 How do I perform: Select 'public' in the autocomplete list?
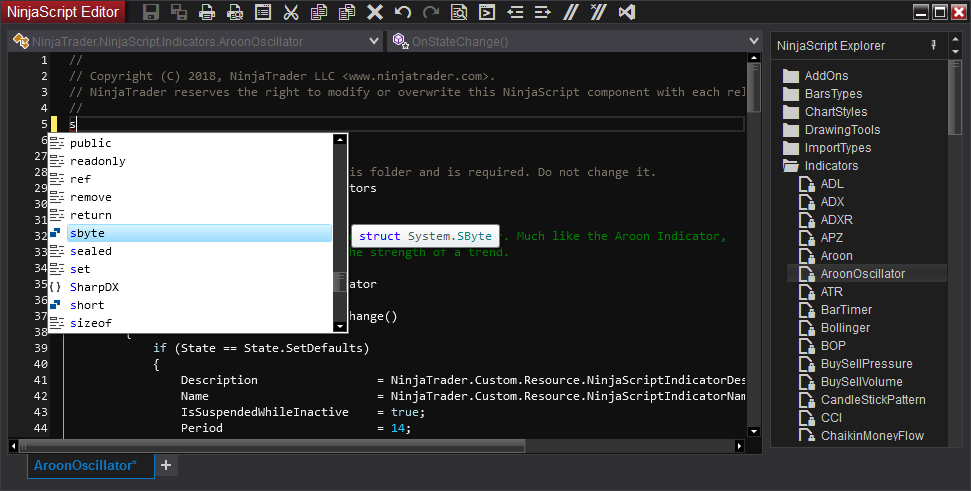pos(199,143)
